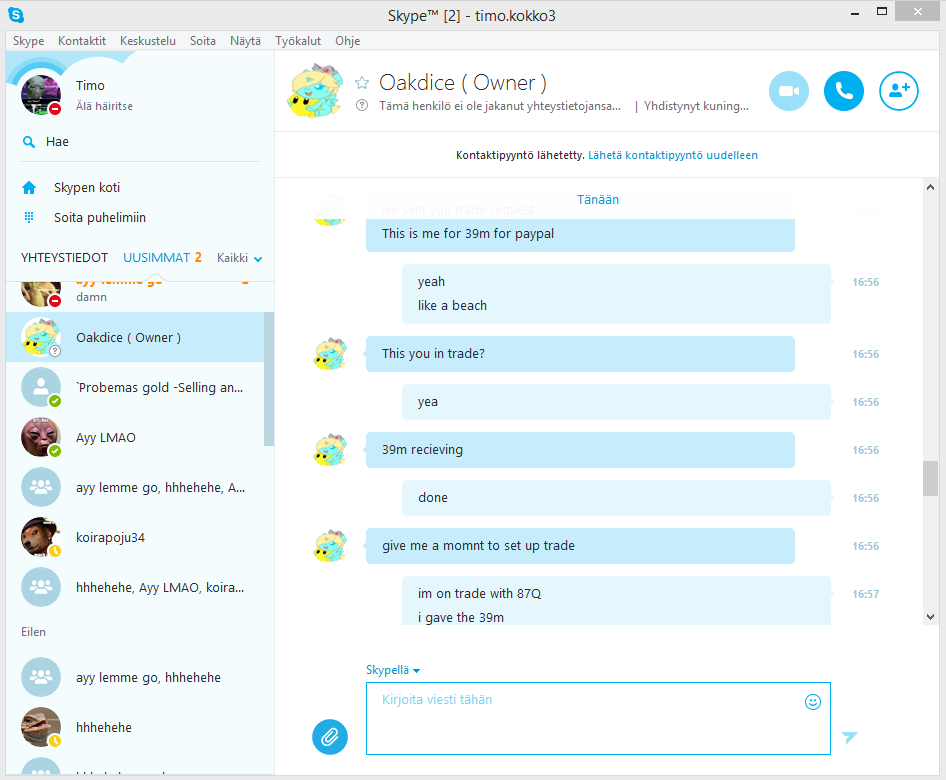Open Soita puhelimiin

[x=100, y=218]
